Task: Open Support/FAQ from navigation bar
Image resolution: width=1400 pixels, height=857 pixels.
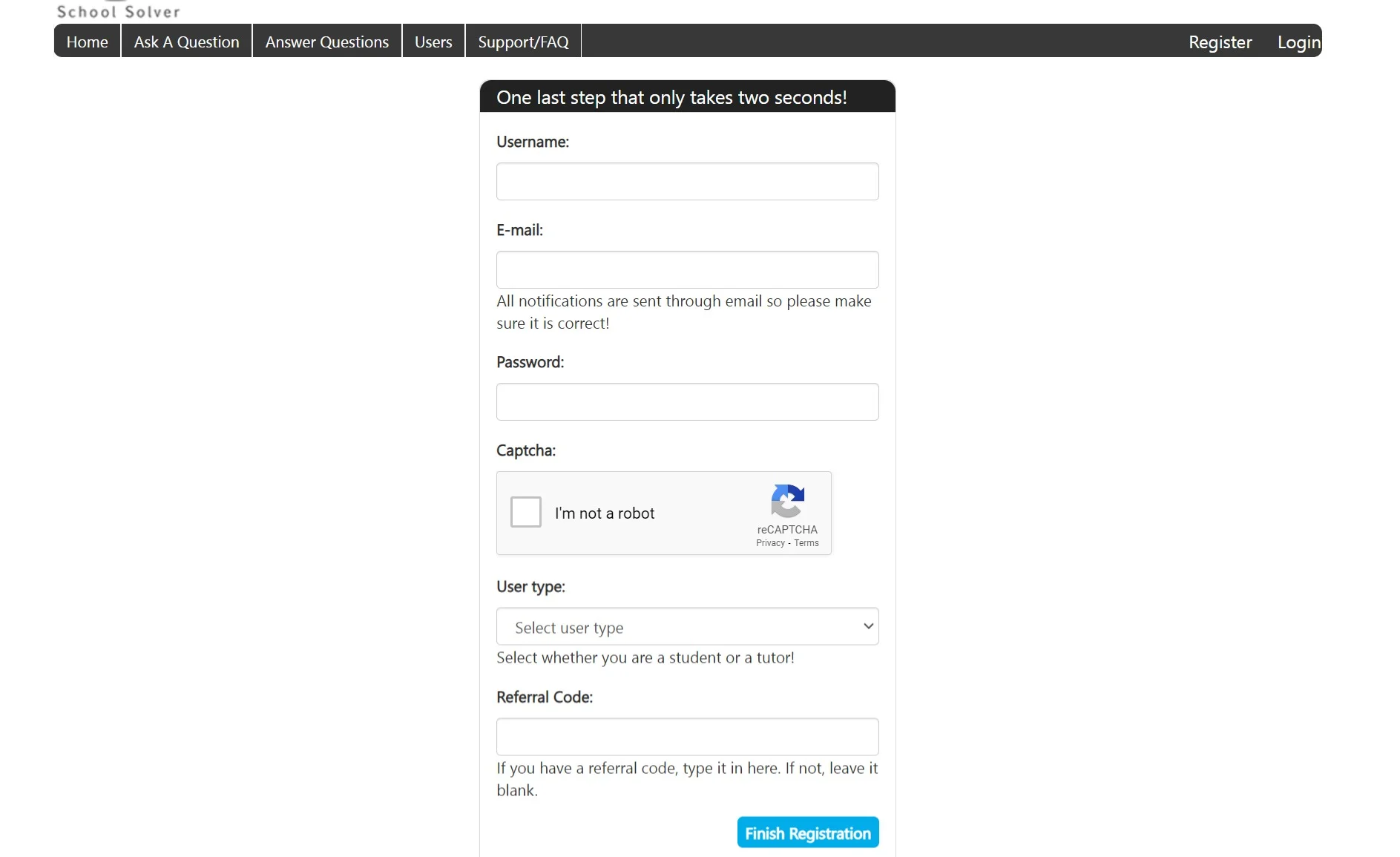Action: [523, 42]
